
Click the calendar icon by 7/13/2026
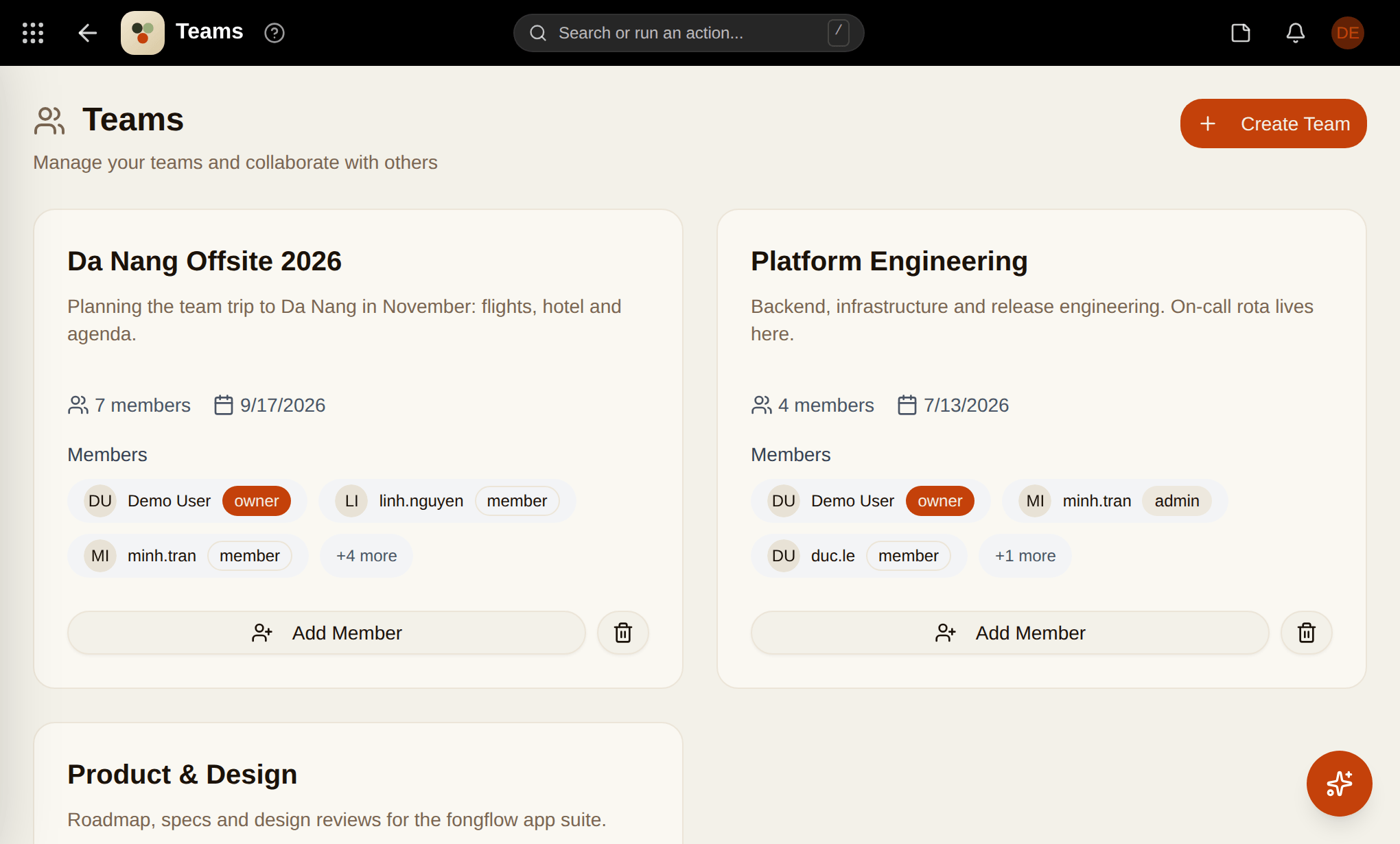907,405
